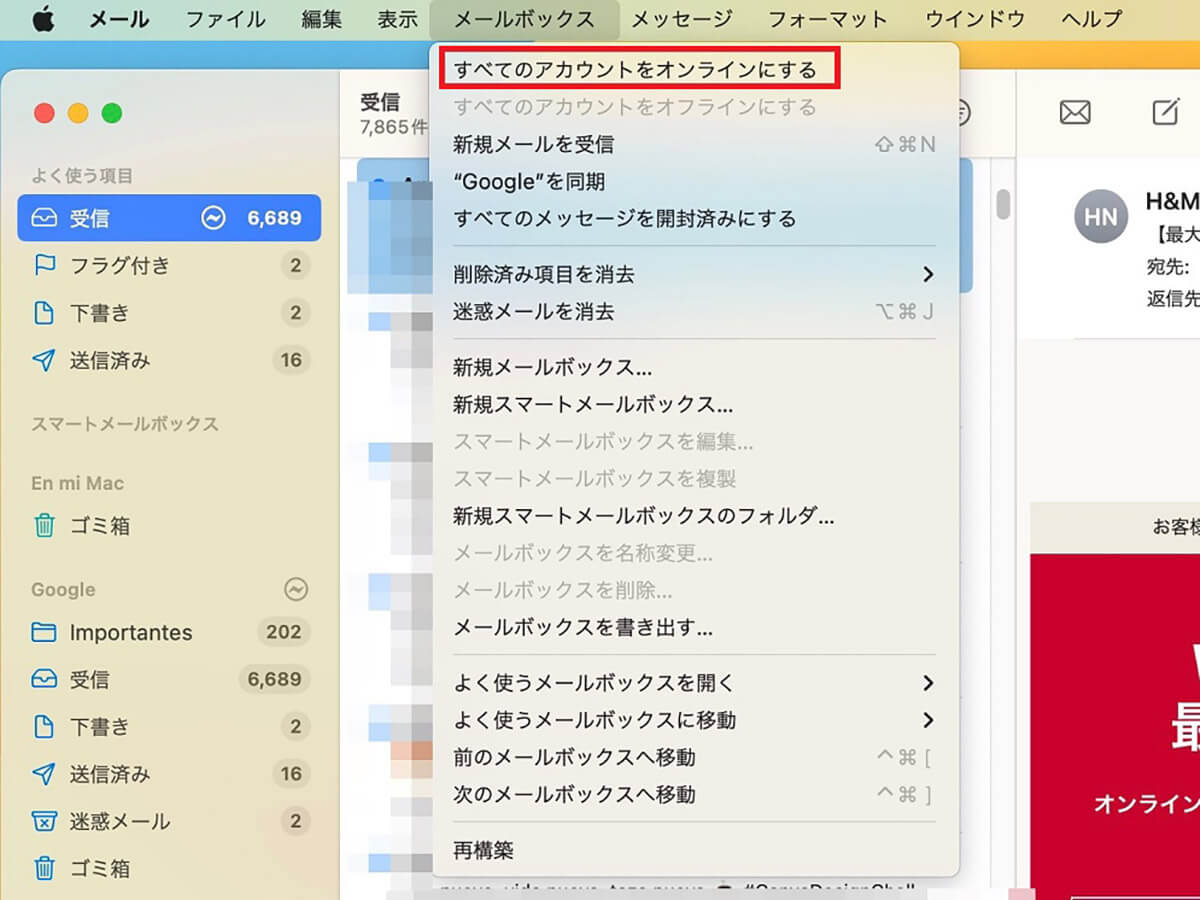Select ゴミ箱 under En mi Mac
The height and width of the screenshot is (900, 1200).
(x=169, y=525)
